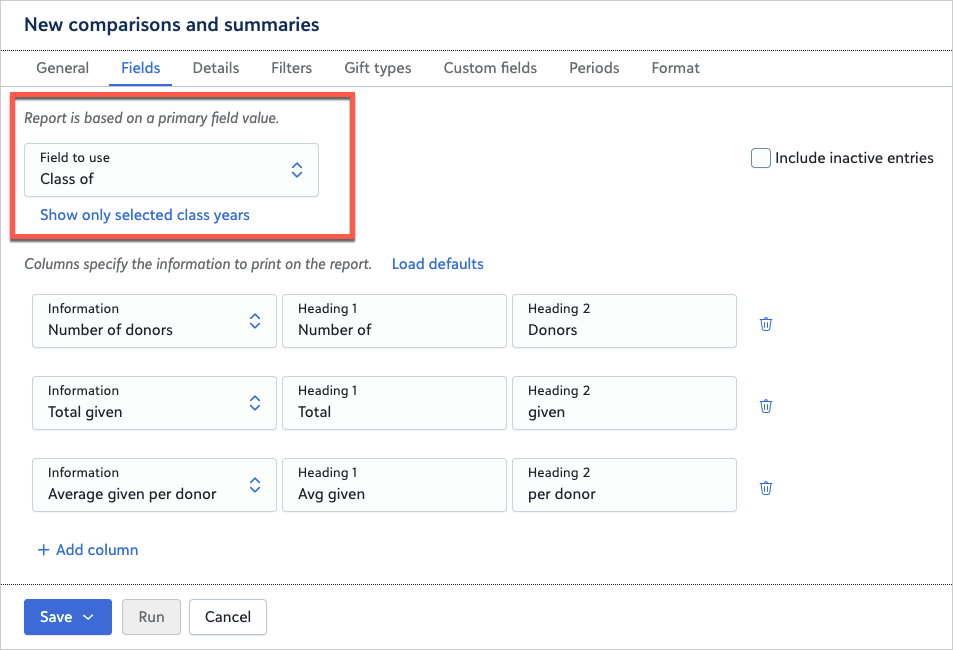Screen dimensions: 953x650
Task: Switch to the Format tab
Action: (675, 68)
